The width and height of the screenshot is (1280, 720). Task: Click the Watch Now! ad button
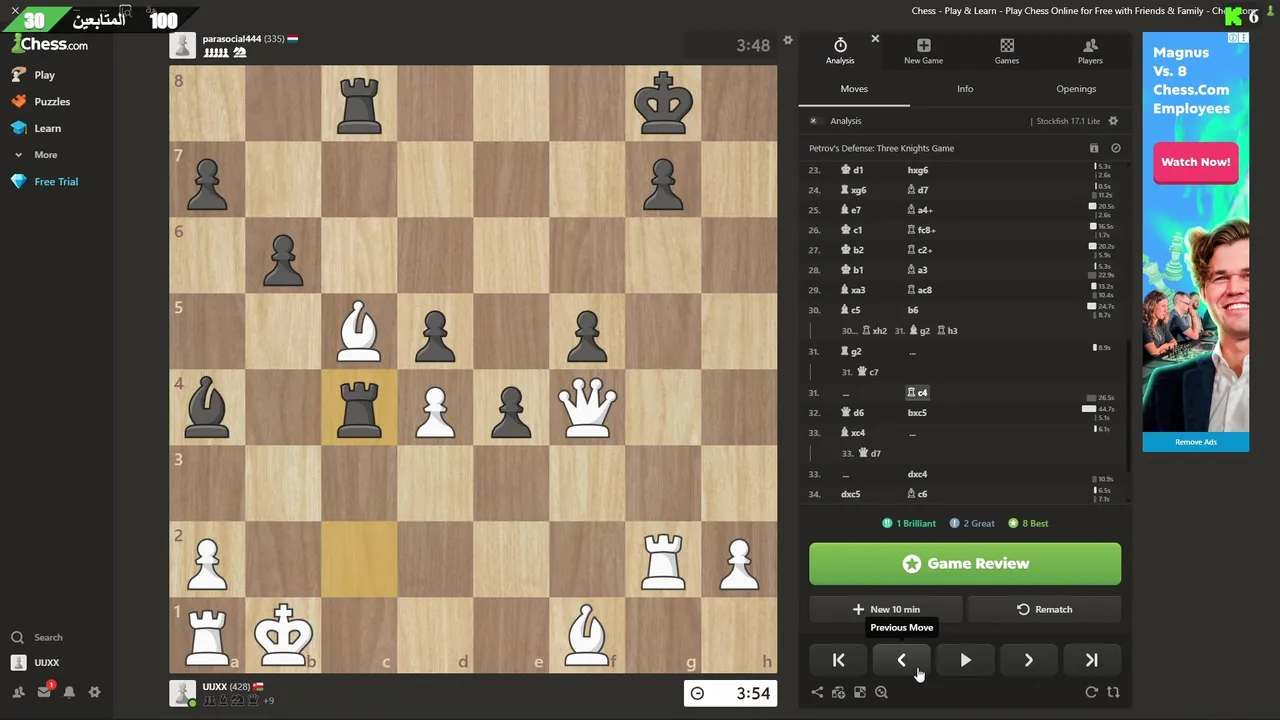click(x=1195, y=162)
